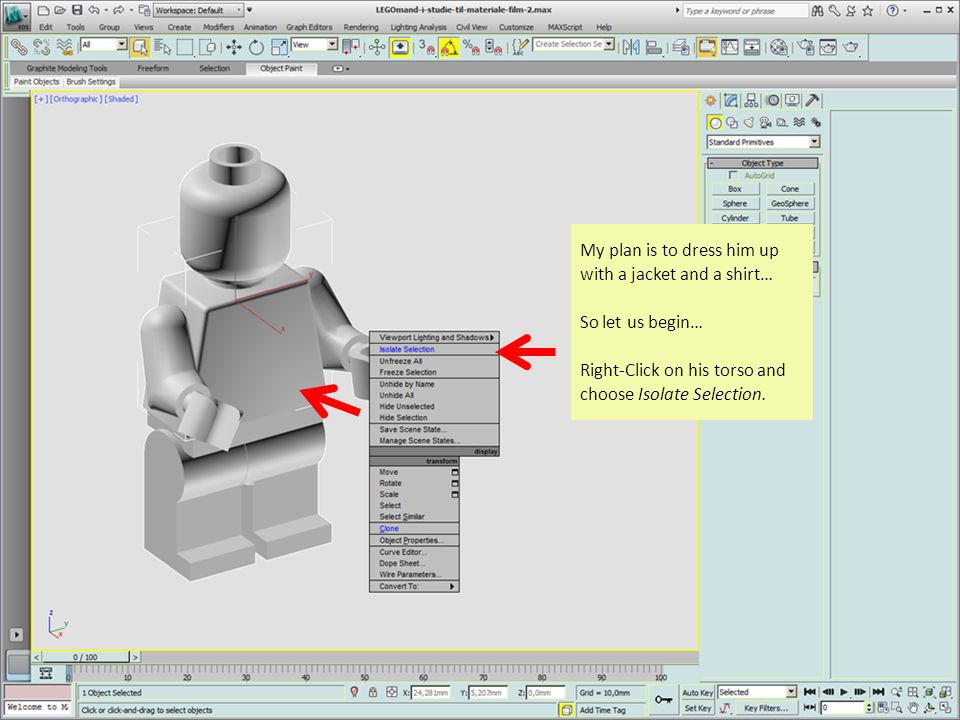Open the reference coordinate View dropdown

(314, 45)
